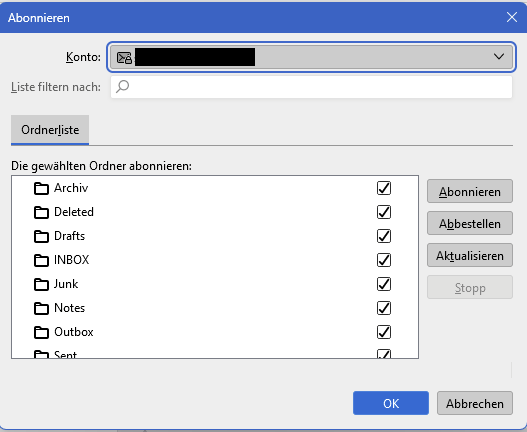This screenshot has width=527, height=432.
Task: Click the Outbox folder icon
Action: 41,332
